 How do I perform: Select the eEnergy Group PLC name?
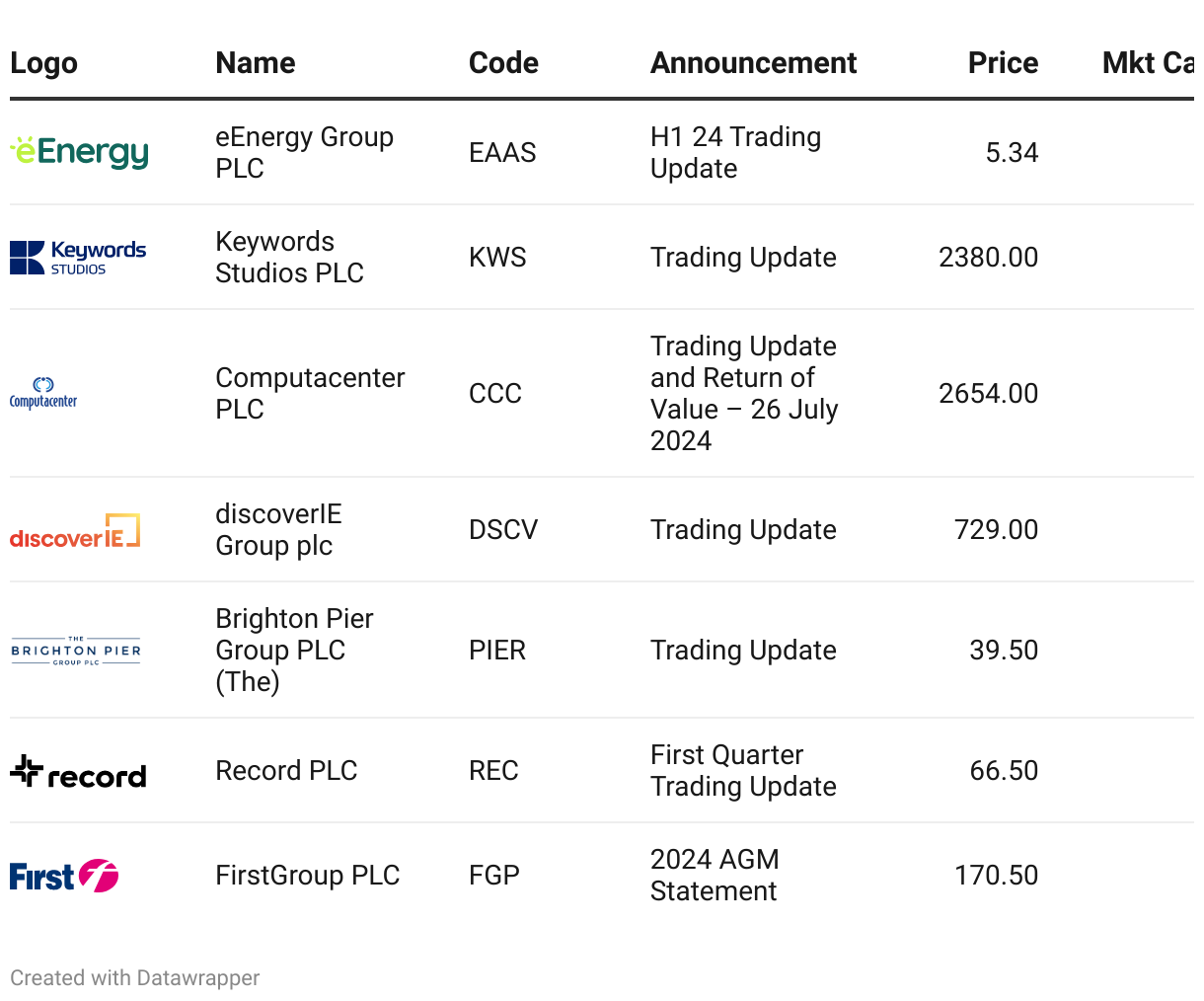click(304, 152)
